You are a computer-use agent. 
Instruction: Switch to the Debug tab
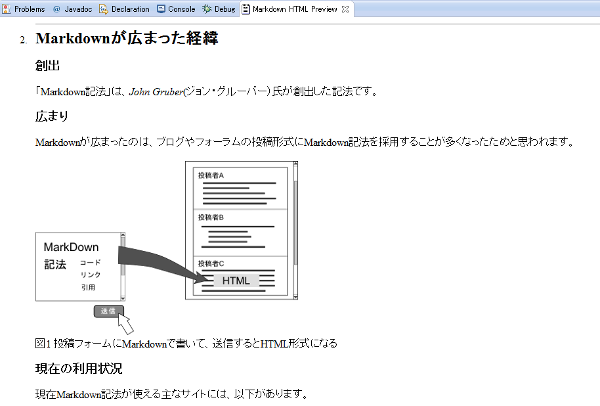tap(219, 9)
